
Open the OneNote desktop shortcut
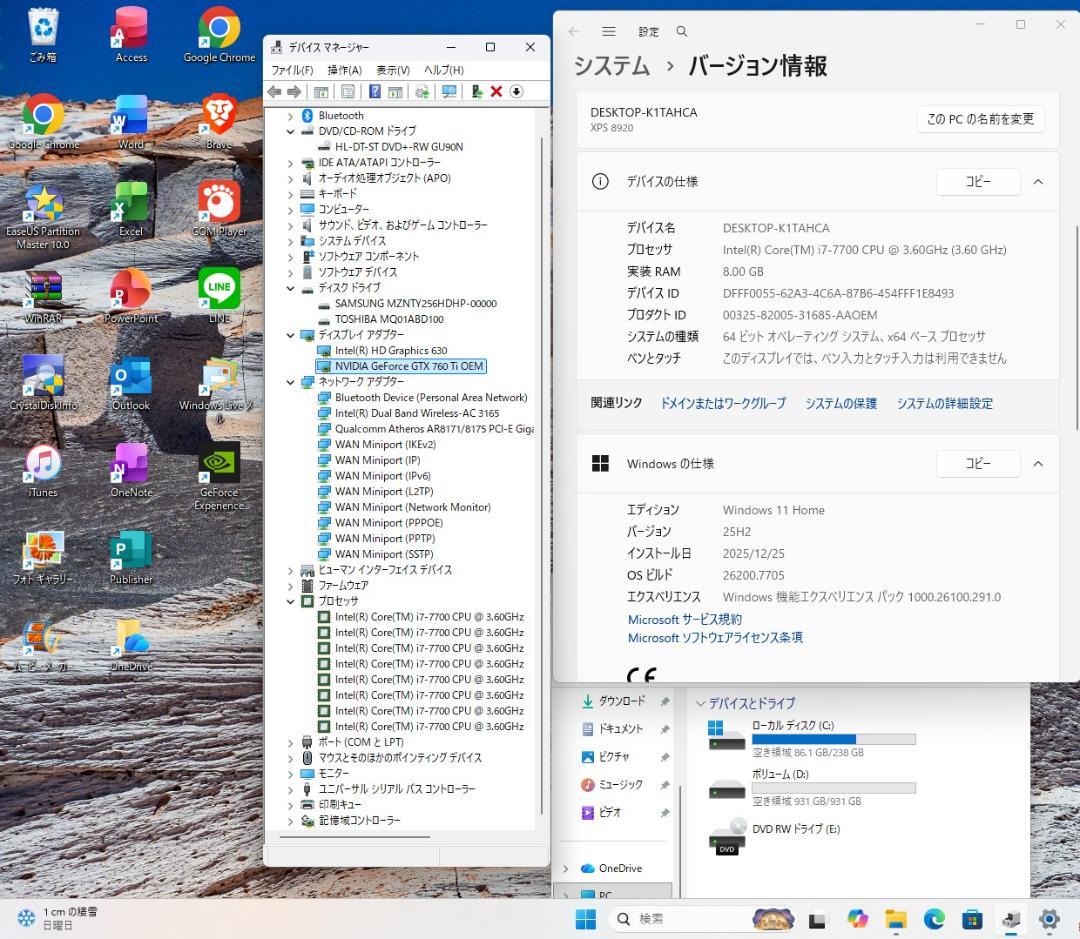pyautogui.click(x=131, y=470)
